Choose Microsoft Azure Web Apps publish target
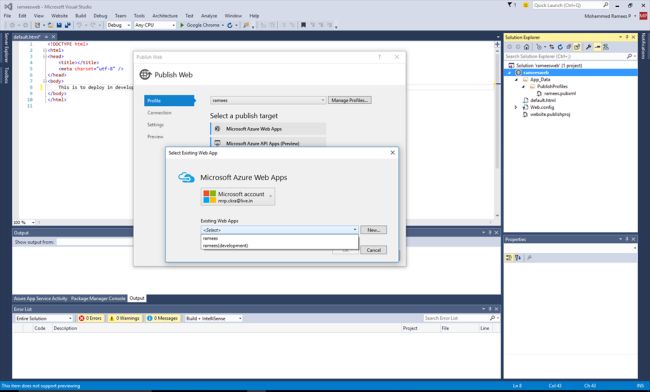 click(x=268, y=129)
